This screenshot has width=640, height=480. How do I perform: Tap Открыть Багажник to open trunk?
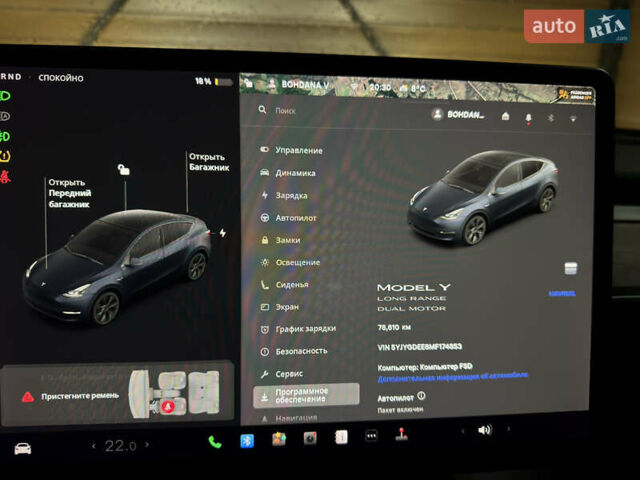point(209,162)
